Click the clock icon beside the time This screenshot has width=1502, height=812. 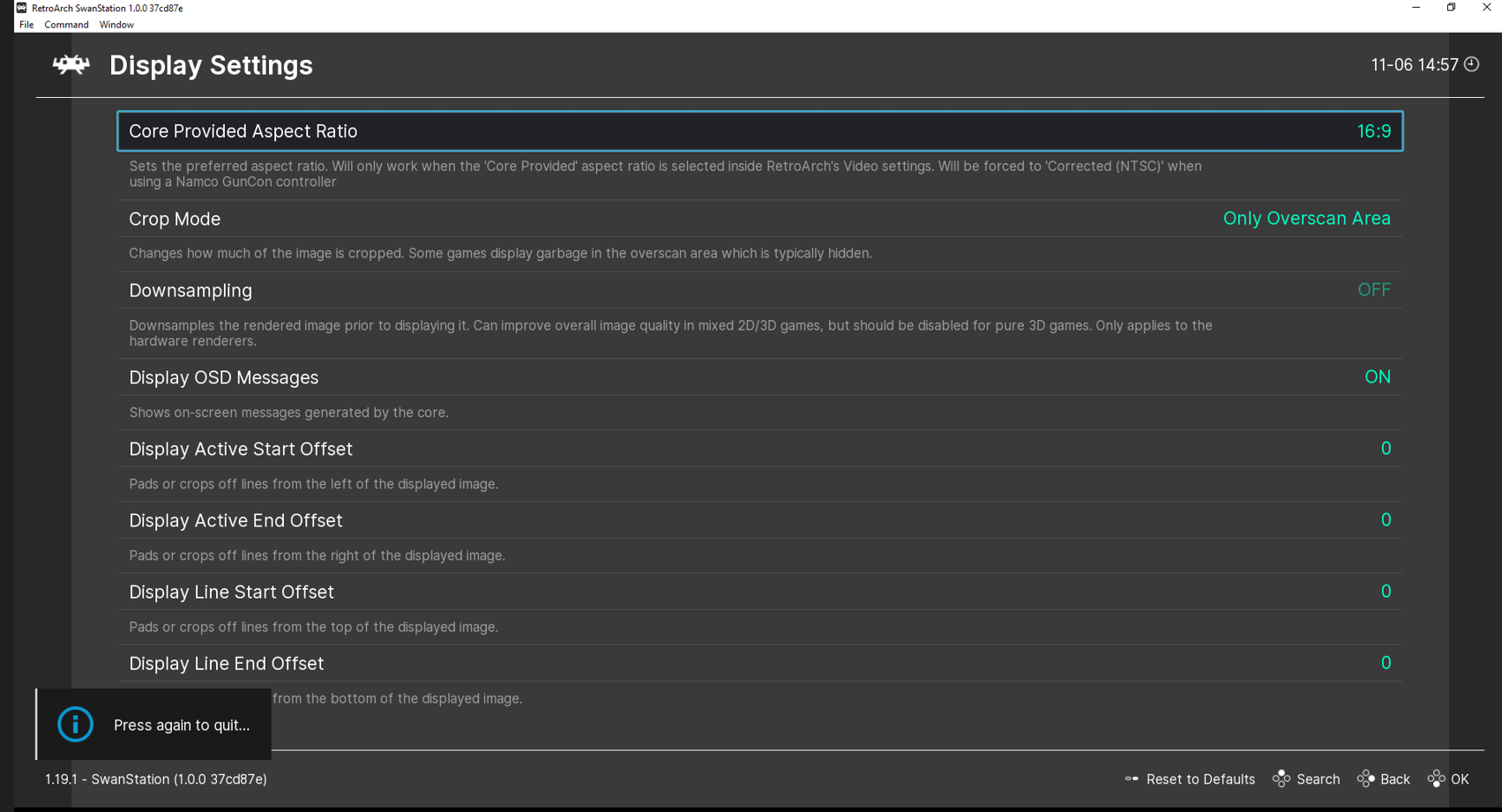[1472, 64]
